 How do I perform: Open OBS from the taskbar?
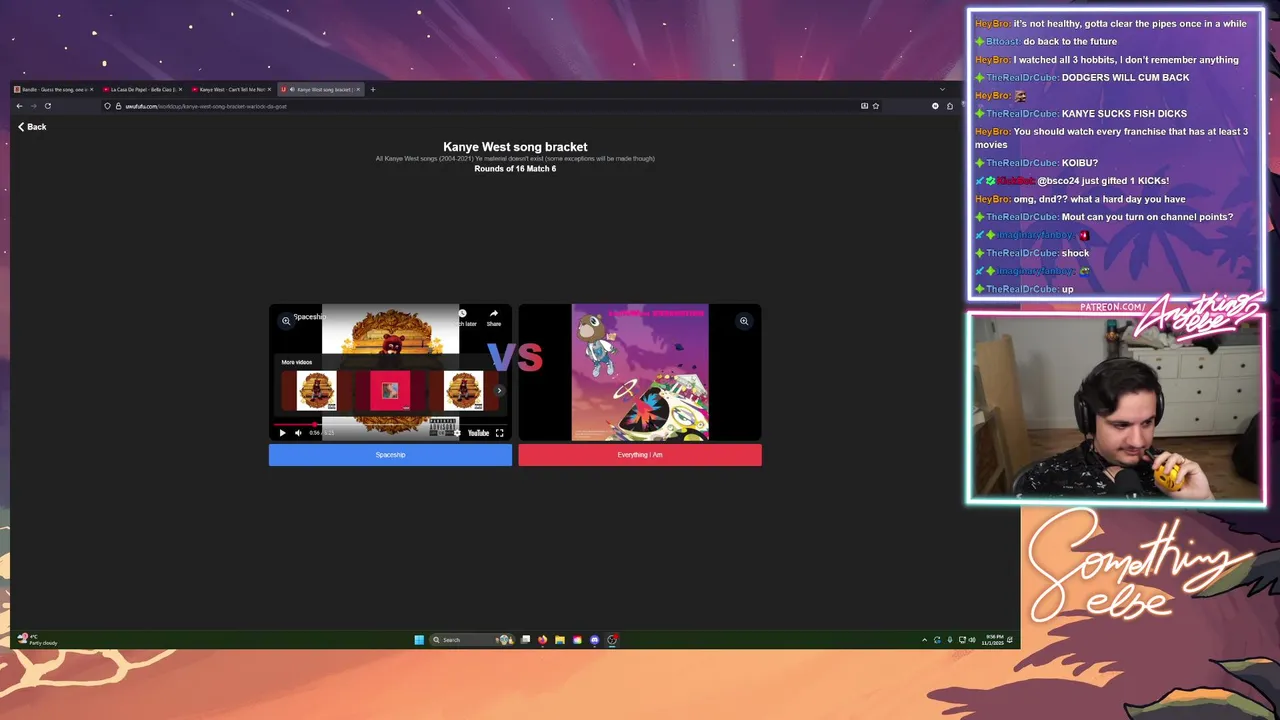click(x=612, y=640)
